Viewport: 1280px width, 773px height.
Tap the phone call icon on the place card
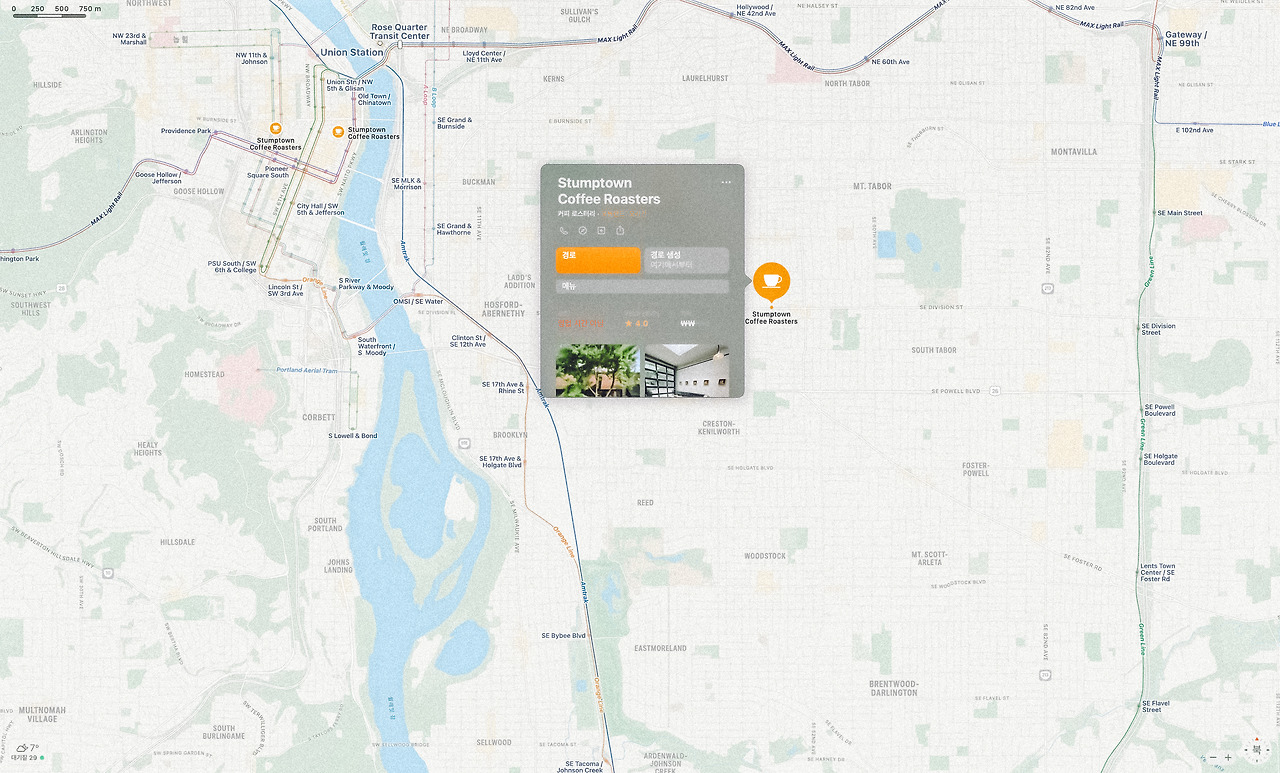(564, 231)
